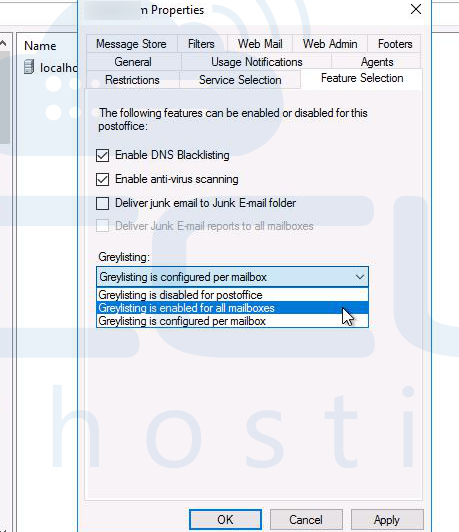459x532 pixels.
Task: Switch to the Footers tab
Action: click(x=395, y=44)
